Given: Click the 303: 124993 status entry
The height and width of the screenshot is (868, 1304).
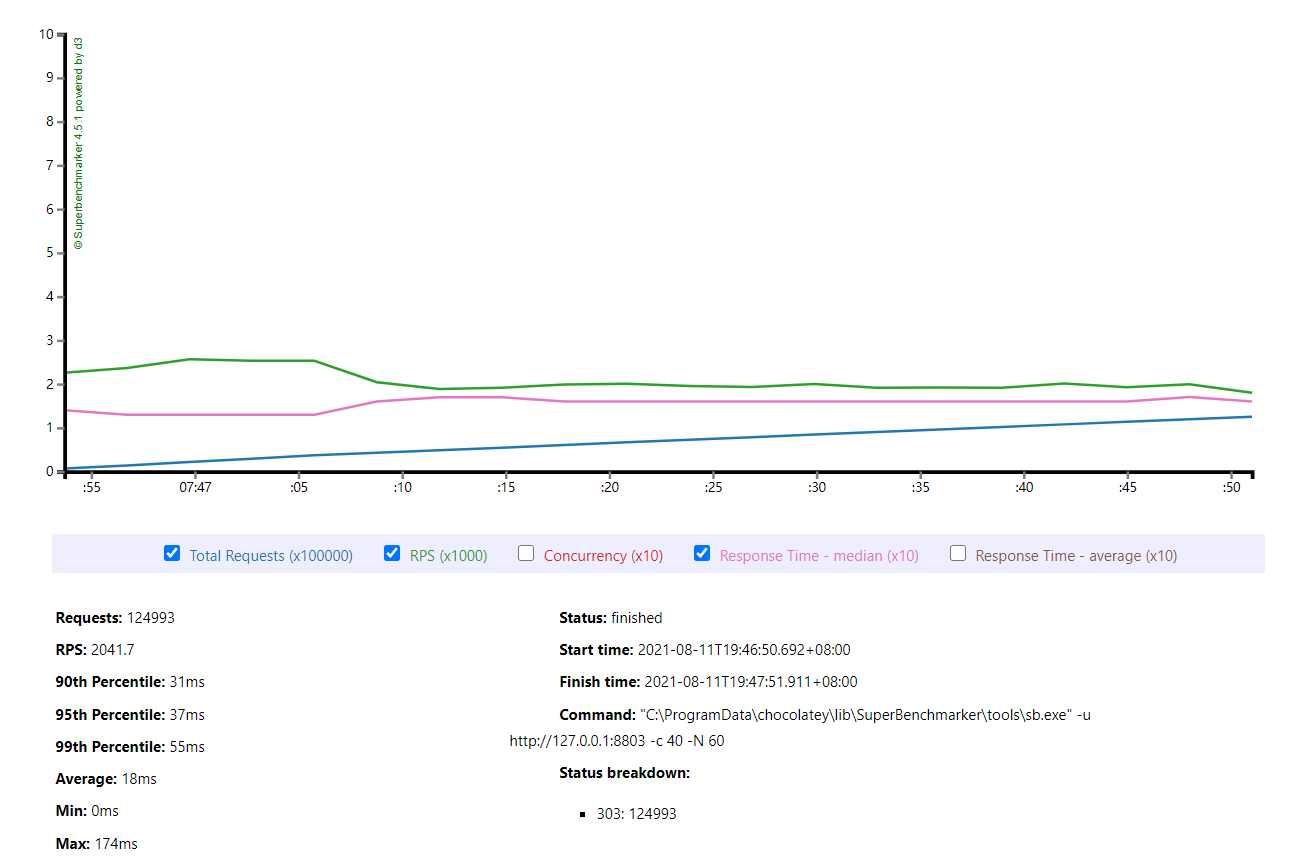Looking at the screenshot, I should pos(637,814).
